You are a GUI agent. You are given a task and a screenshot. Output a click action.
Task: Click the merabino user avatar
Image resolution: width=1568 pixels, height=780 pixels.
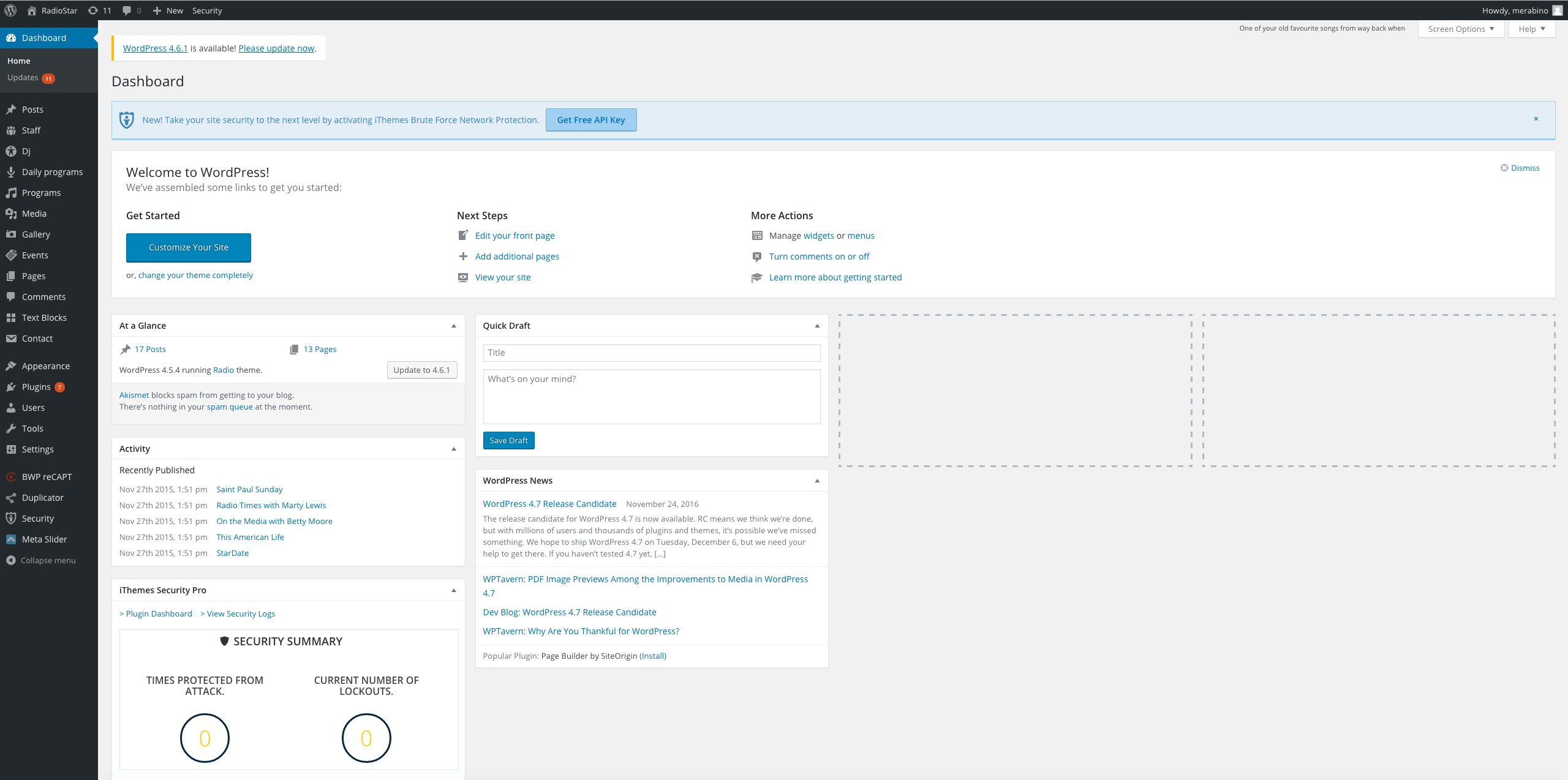(x=1557, y=10)
